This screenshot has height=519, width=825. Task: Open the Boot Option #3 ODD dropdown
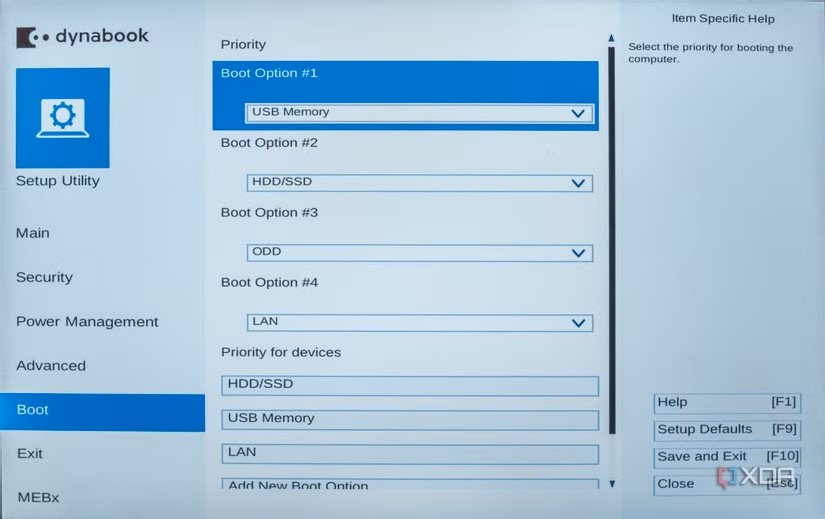(x=419, y=253)
